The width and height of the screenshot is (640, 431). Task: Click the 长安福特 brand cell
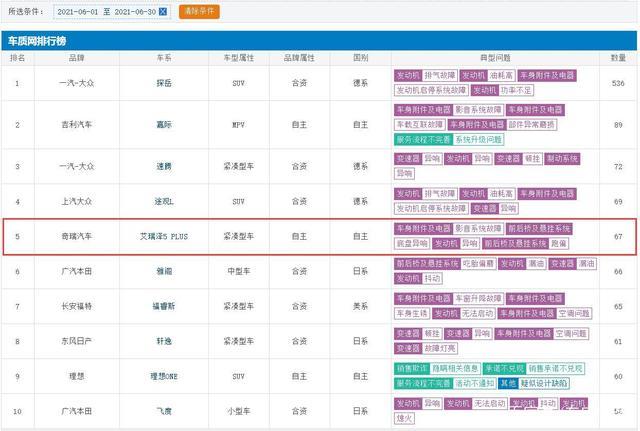[76, 307]
